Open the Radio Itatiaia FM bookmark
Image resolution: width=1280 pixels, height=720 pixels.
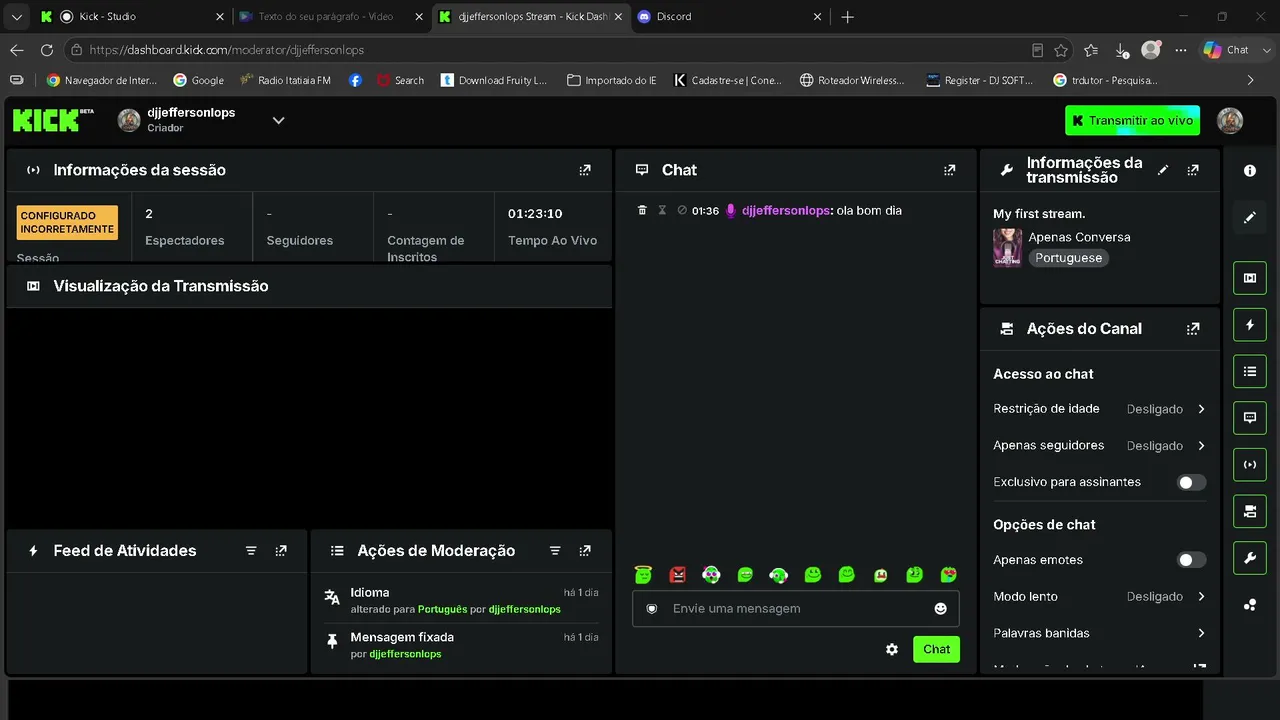(285, 80)
